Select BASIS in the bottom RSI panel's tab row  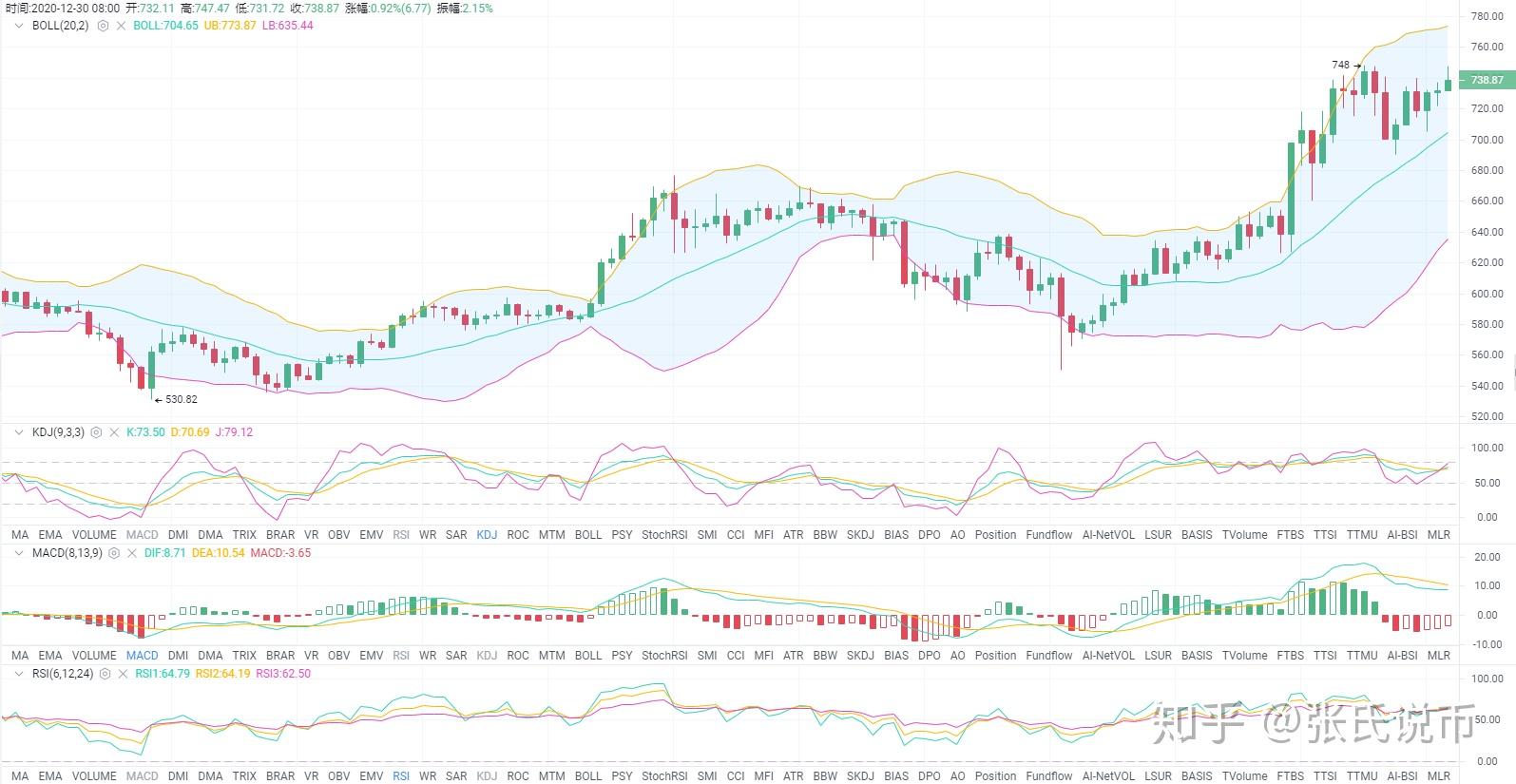coord(1197,776)
